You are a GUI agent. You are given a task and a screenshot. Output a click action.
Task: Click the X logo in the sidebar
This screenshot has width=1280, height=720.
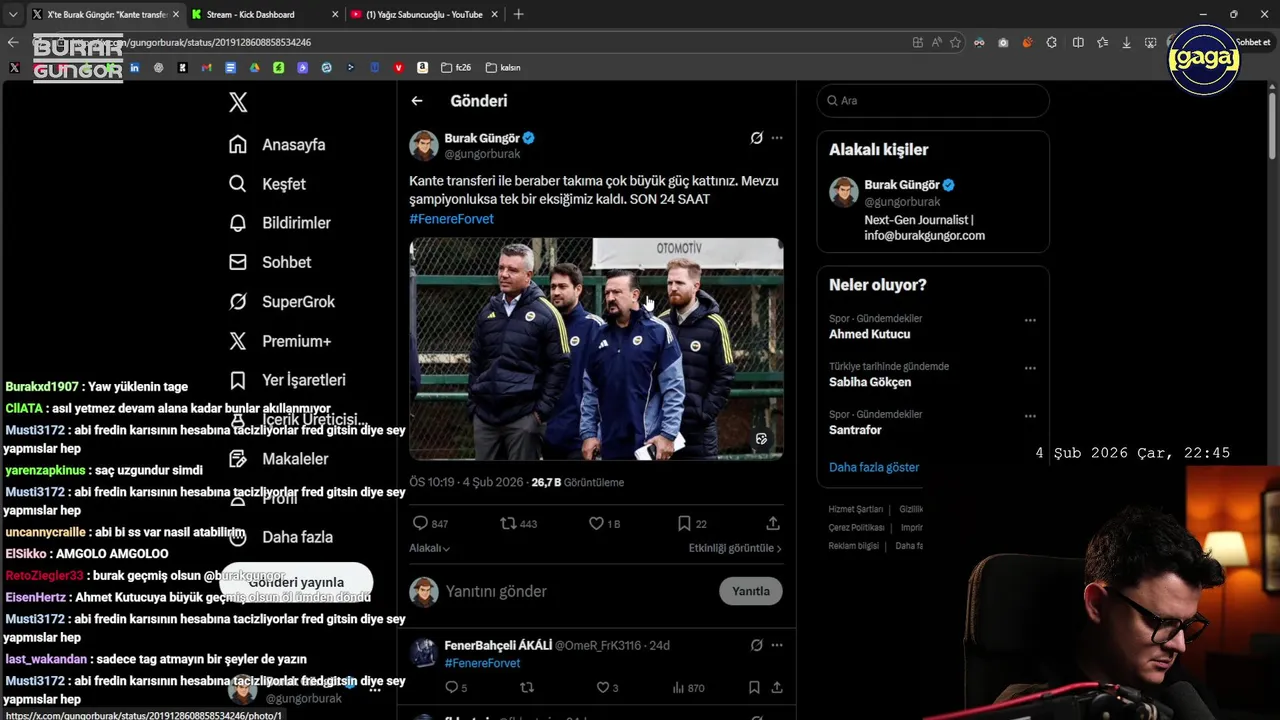tap(238, 101)
